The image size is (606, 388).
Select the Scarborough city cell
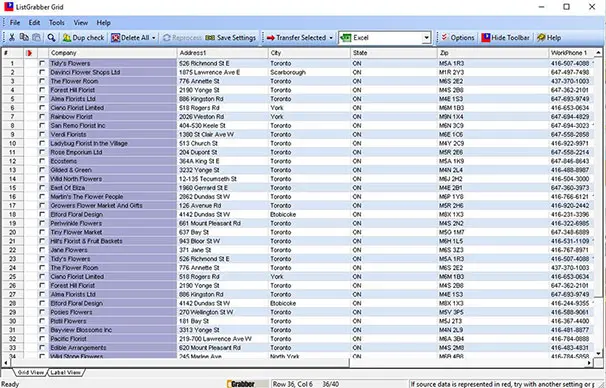click(x=309, y=72)
